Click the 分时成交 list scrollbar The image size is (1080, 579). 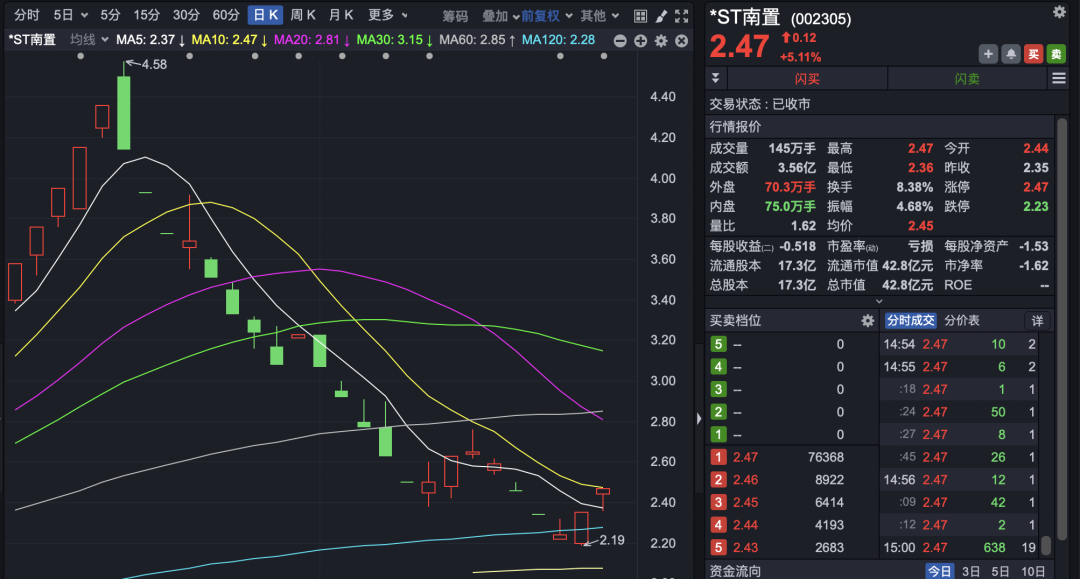(1046, 544)
